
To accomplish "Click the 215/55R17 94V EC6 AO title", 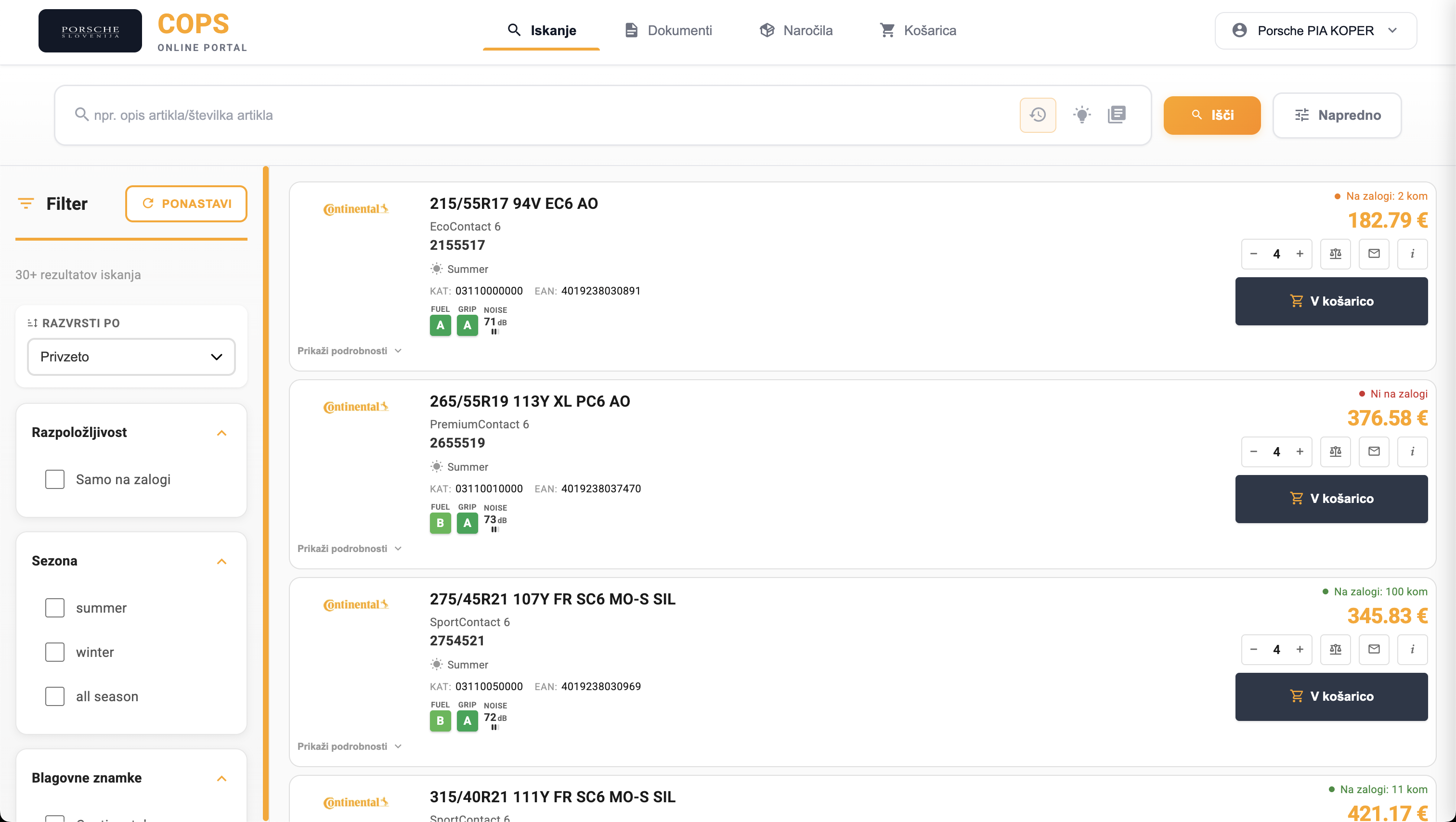I will [x=514, y=204].
